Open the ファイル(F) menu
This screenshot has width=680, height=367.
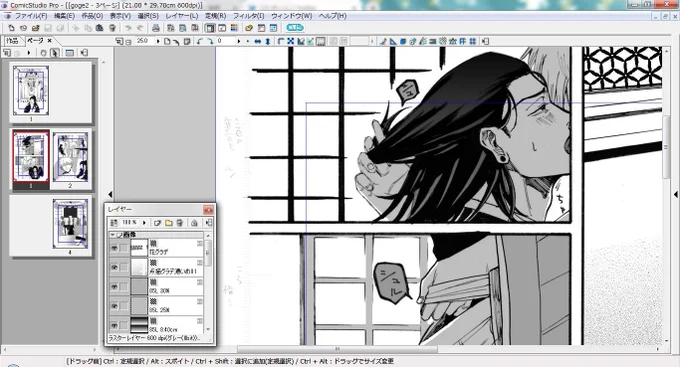31,16
